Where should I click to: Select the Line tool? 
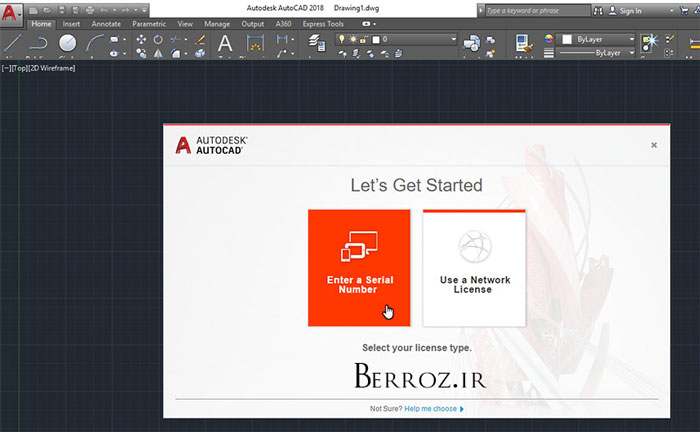click(12, 43)
